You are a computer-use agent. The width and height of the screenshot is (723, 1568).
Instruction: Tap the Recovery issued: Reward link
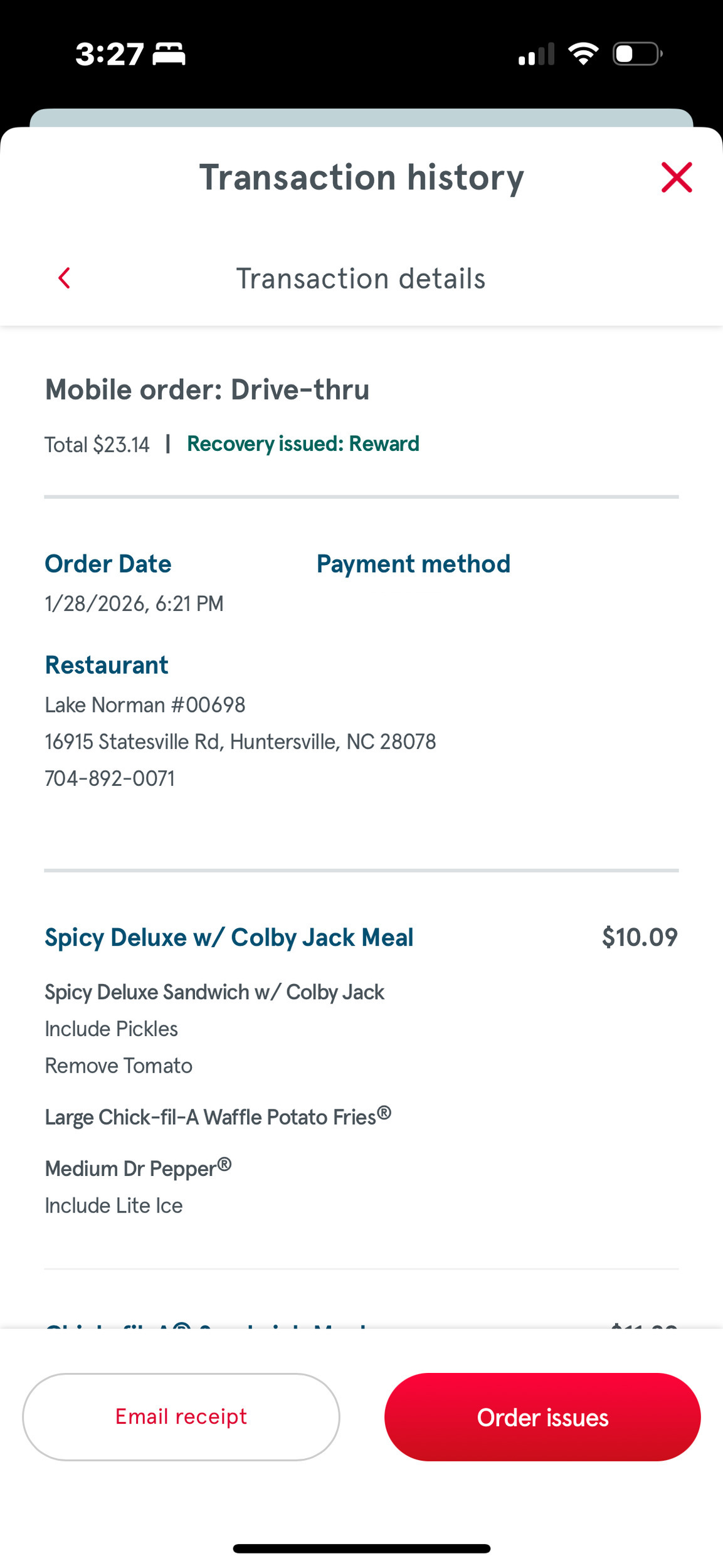303,444
